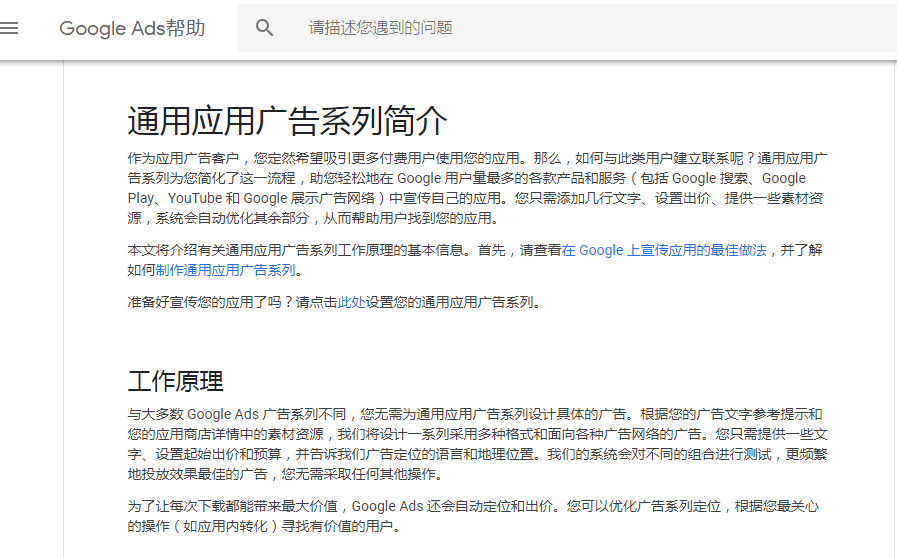The height and width of the screenshot is (558, 897).
Task: Open link 在 Google 上宣传应用的最佳做法
Action: pos(664,250)
